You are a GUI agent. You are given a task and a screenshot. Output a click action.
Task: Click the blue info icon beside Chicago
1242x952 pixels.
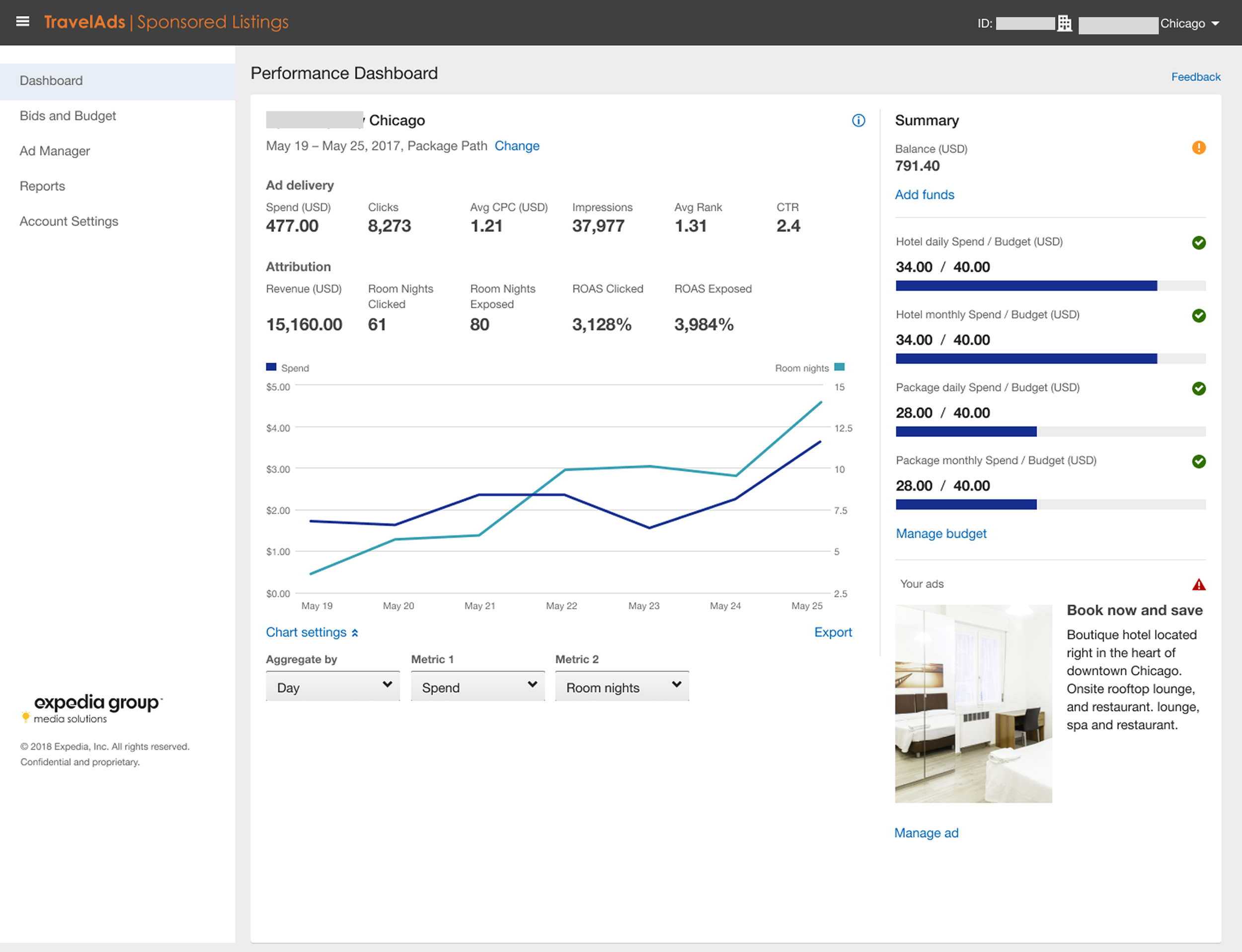coord(858,120)
